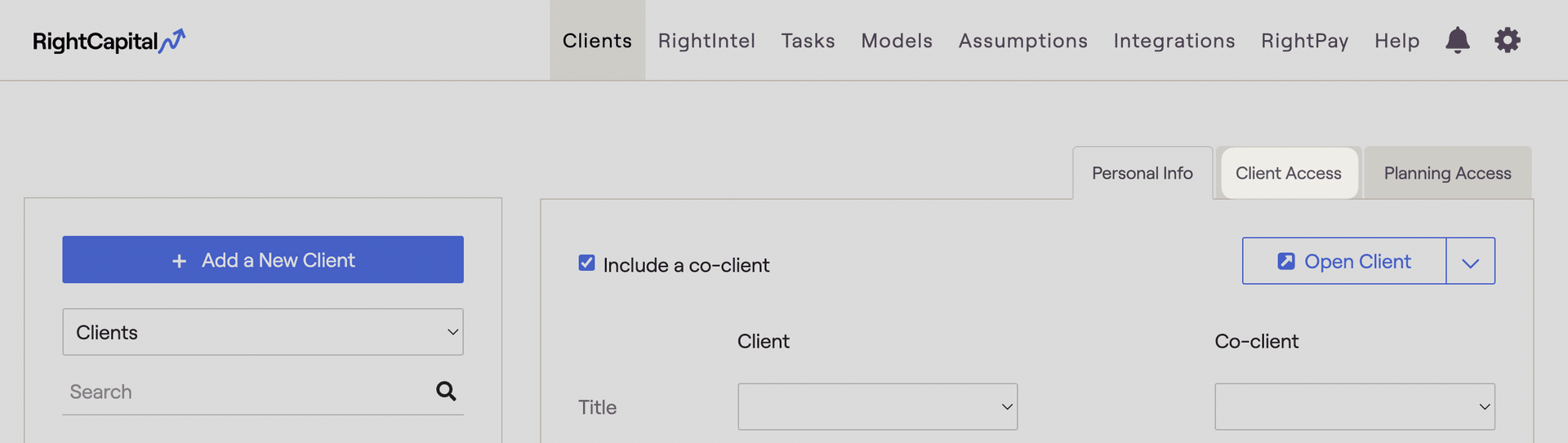This screenshot has height=443, width=1568.
Task: Open the Tasks menu item
Action: [808, 41]
